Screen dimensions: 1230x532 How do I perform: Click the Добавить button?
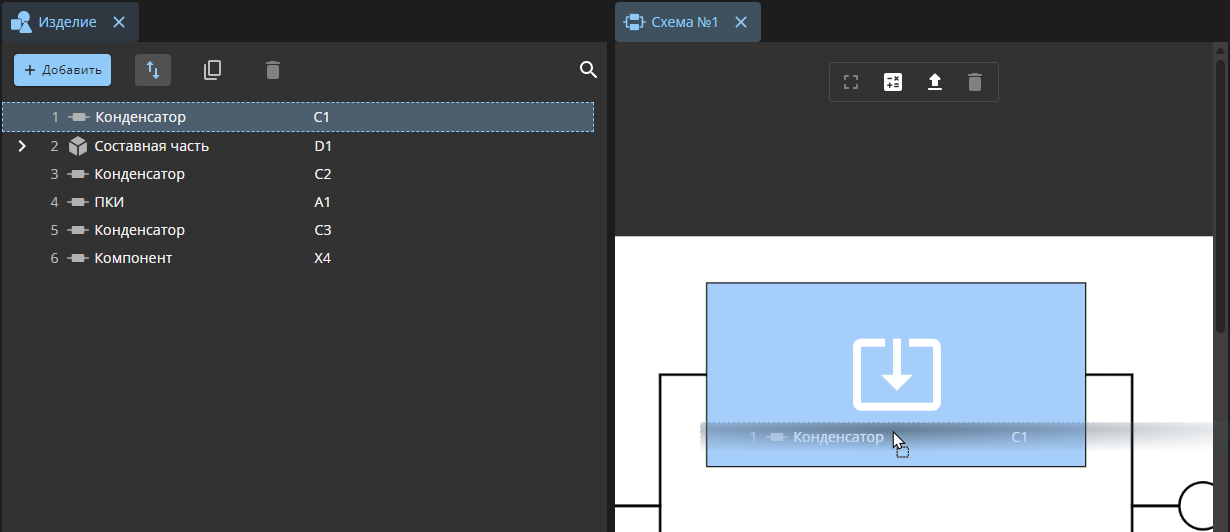click(x=62, y=70)
